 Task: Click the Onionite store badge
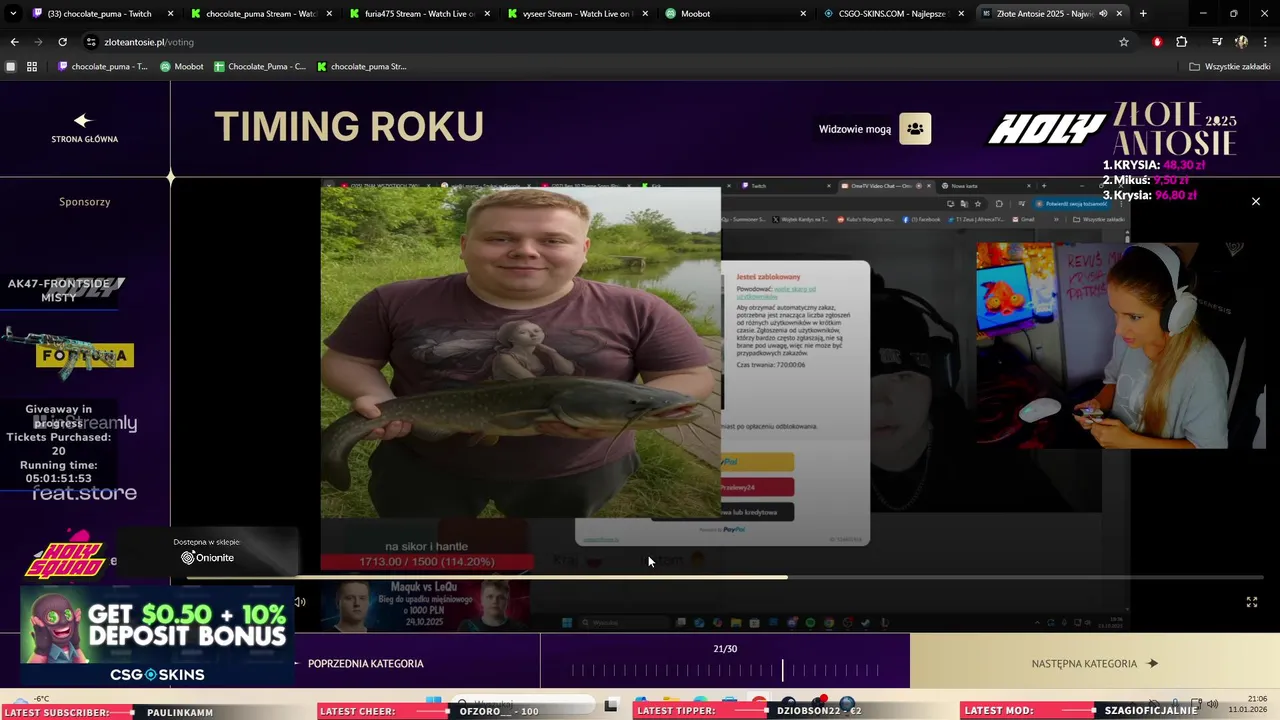click(x=207, y=551)
